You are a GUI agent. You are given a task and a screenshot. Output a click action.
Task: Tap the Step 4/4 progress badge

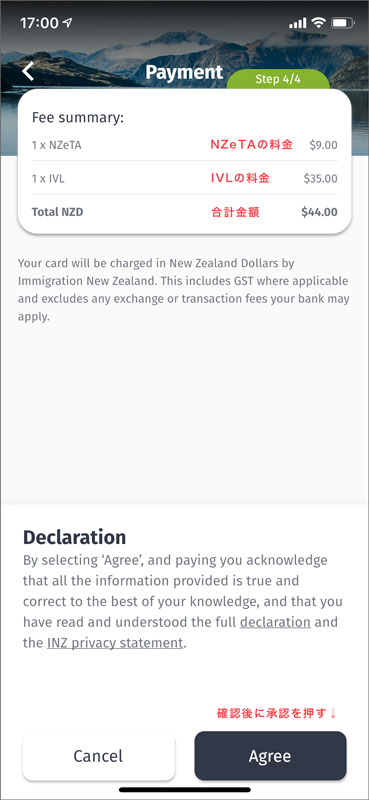point(278,80)
